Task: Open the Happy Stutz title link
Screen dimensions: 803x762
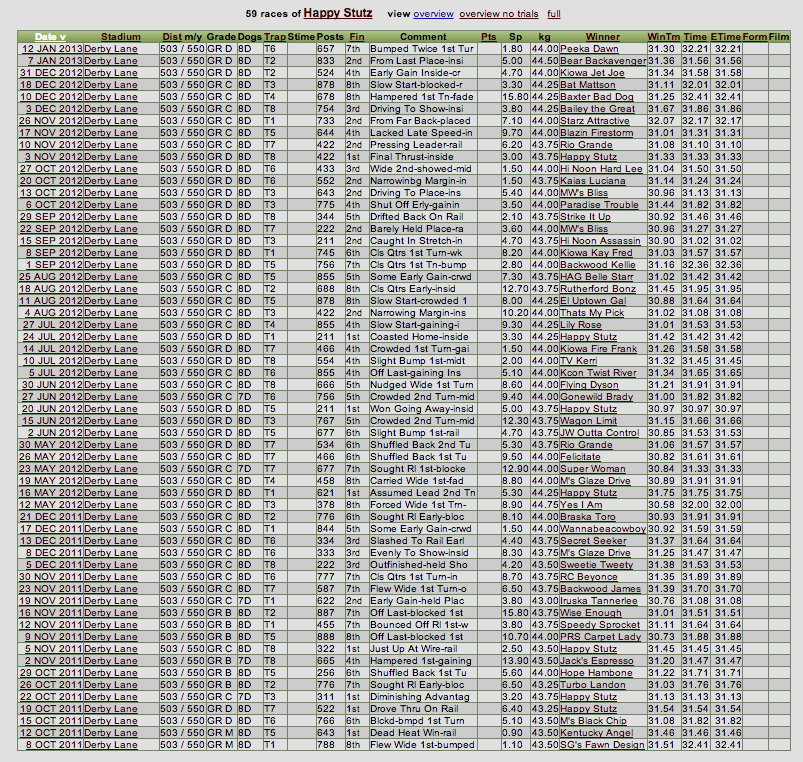Action: coord(337,13)
